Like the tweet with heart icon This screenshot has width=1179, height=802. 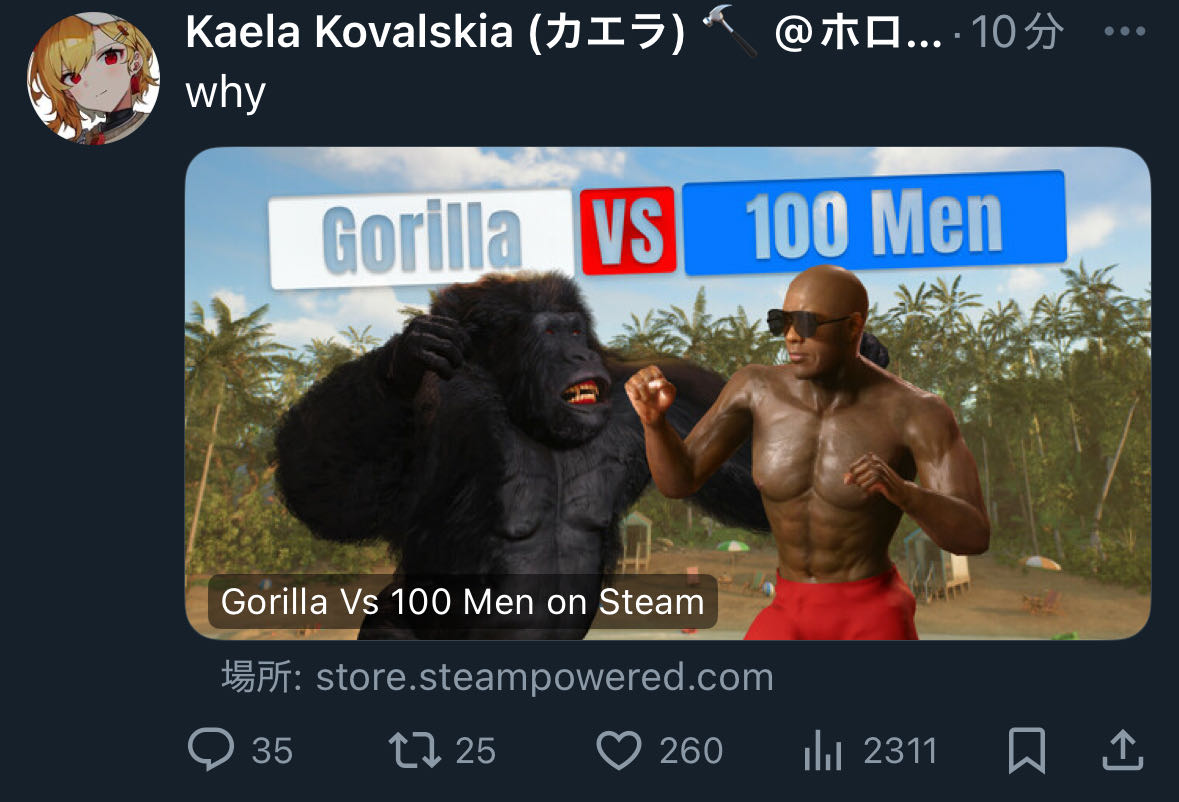tap(618, 750)
